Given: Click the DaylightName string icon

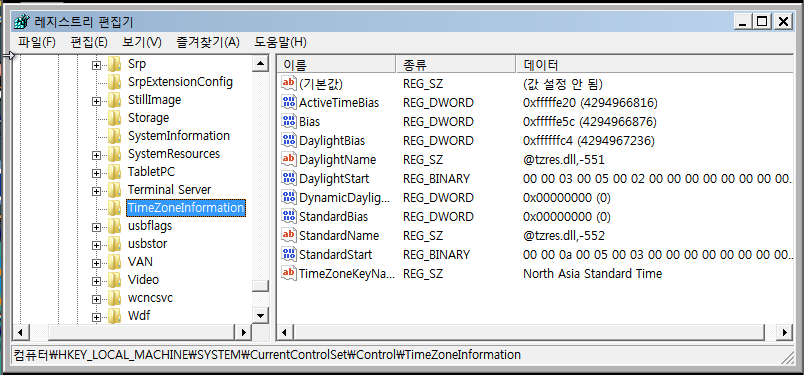Looking at the screenshot, I should point(289,160).
